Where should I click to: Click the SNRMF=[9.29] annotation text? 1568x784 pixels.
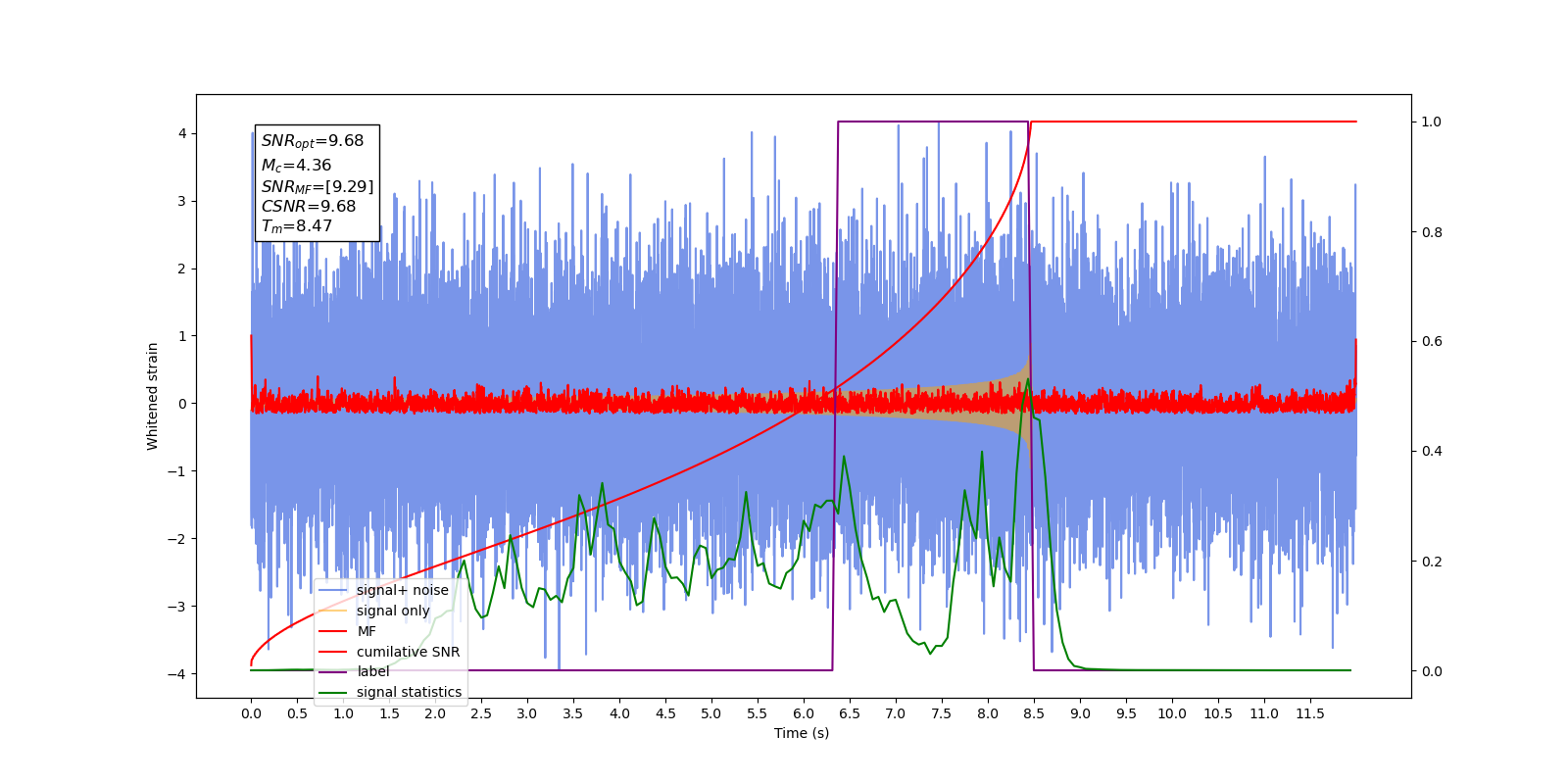pos(318,186)
